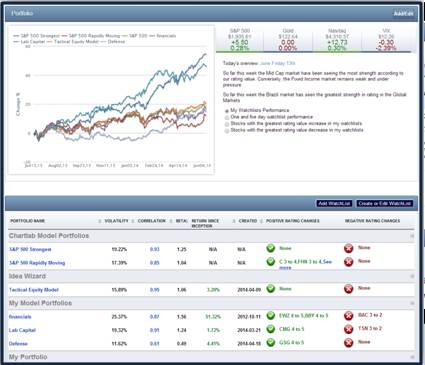
Task: Click correlation value 0.93
Action: pyautogui.click(x=155, y=249)
